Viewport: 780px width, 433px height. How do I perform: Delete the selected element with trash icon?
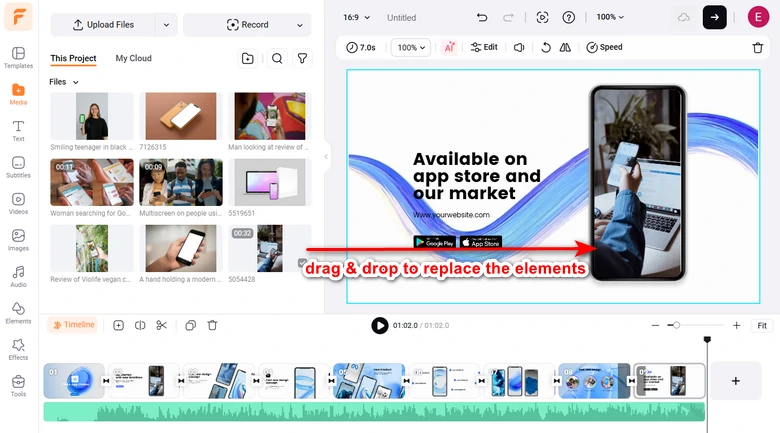pyautogui.click(x=758, y=48)
